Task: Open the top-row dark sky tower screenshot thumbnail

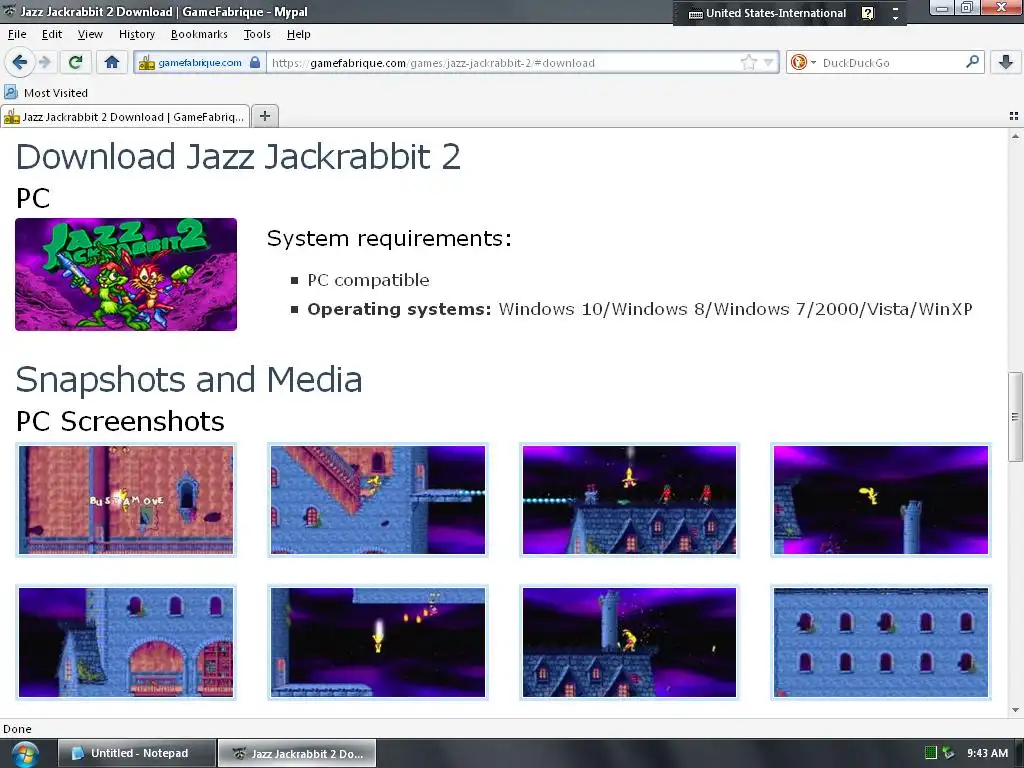Action: pyautogui.click(x=881, y=500)
